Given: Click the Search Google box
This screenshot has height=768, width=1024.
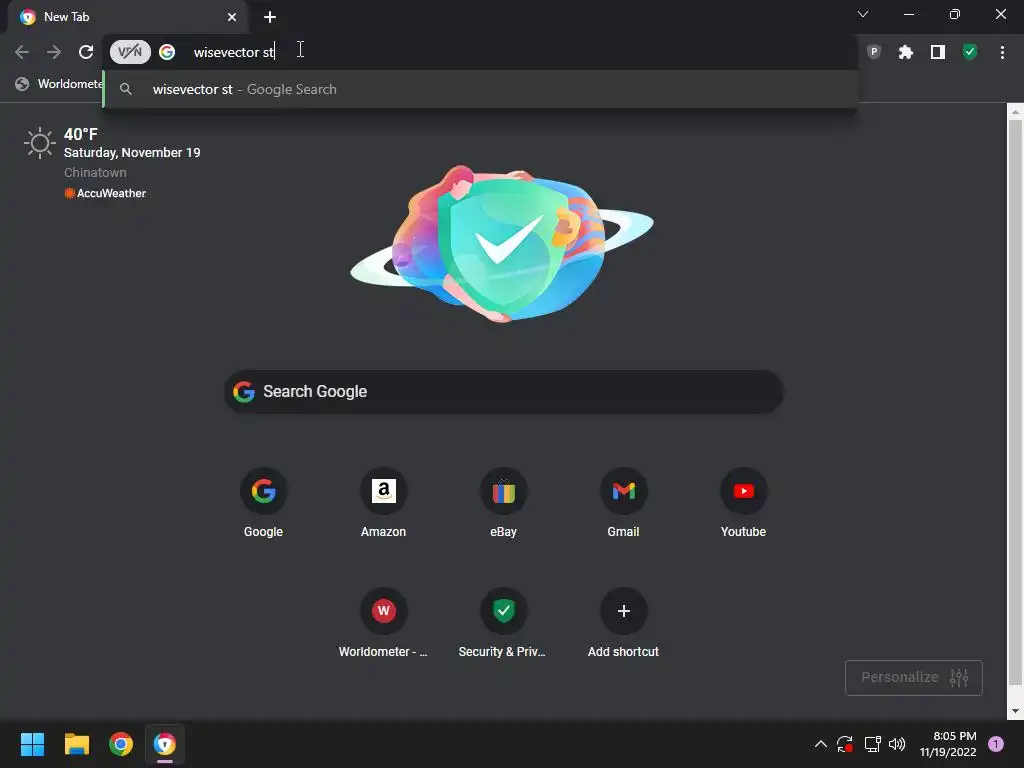Looking at the screenshot, I should pyautogui.click(x=504, y=391).
